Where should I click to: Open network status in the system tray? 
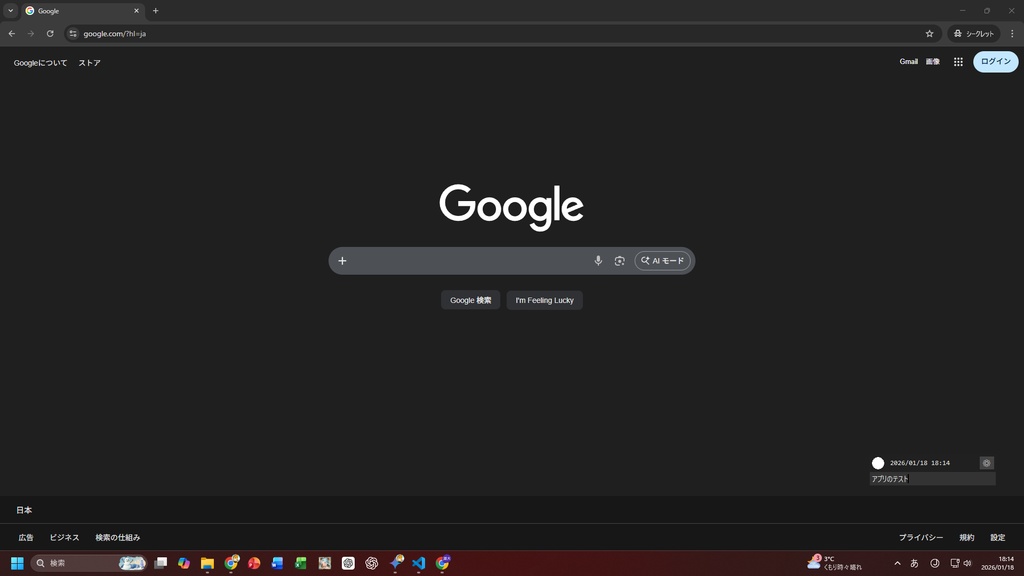click(x=954, y=563)
